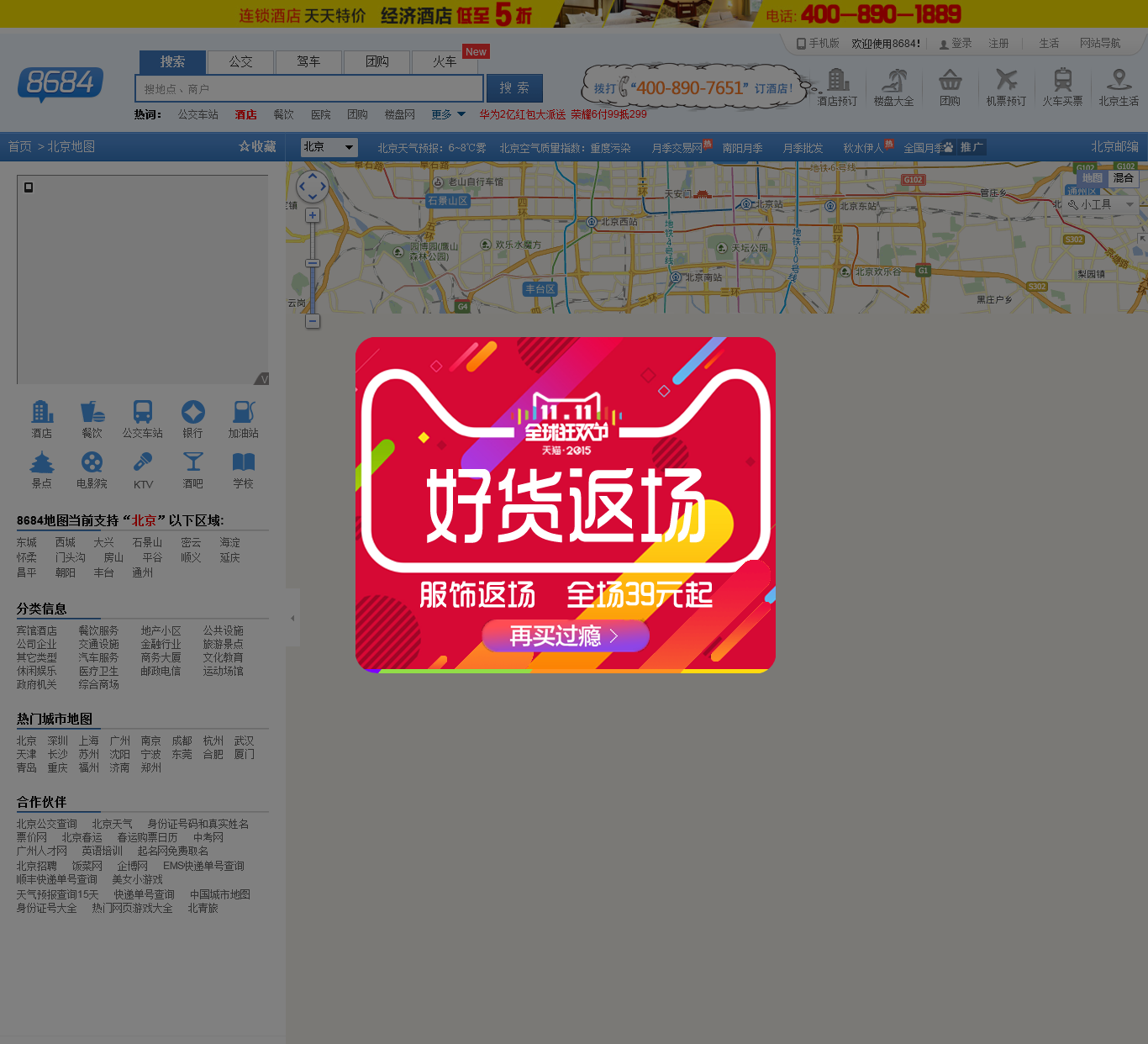
Task: Switch to the 公交 bus tab
Action: coord(241,61)
